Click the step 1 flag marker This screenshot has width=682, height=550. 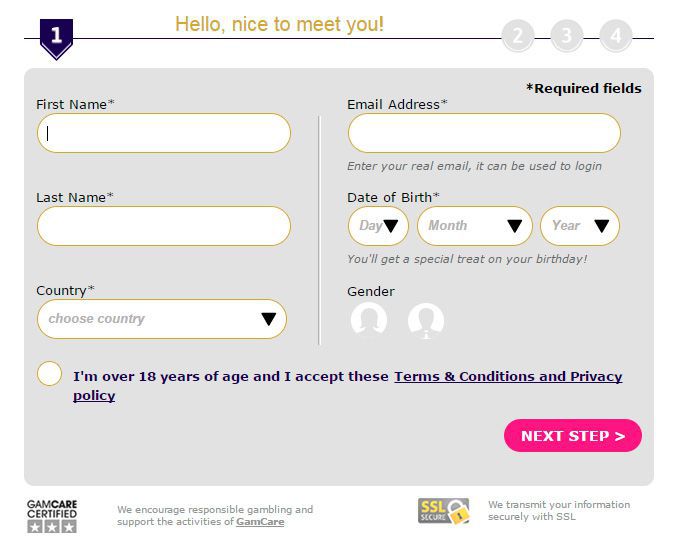tap(56, 38)
